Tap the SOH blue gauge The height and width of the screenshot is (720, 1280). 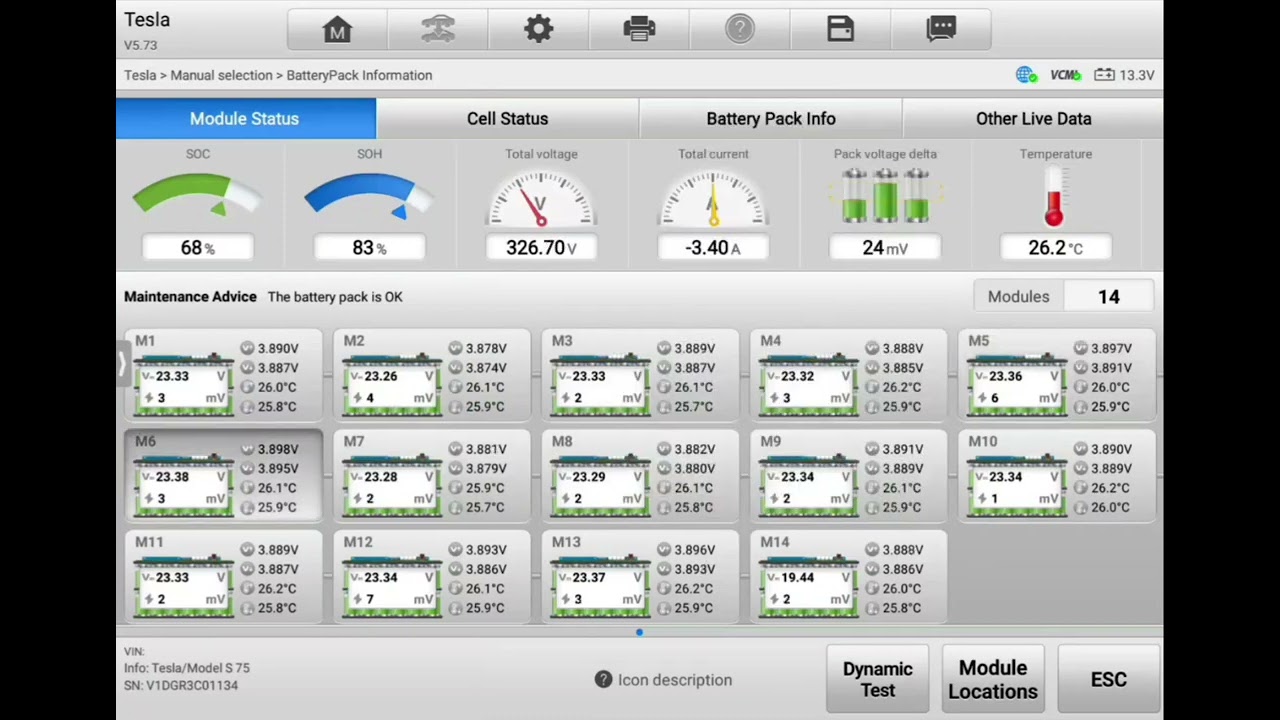tap(368, 194)
